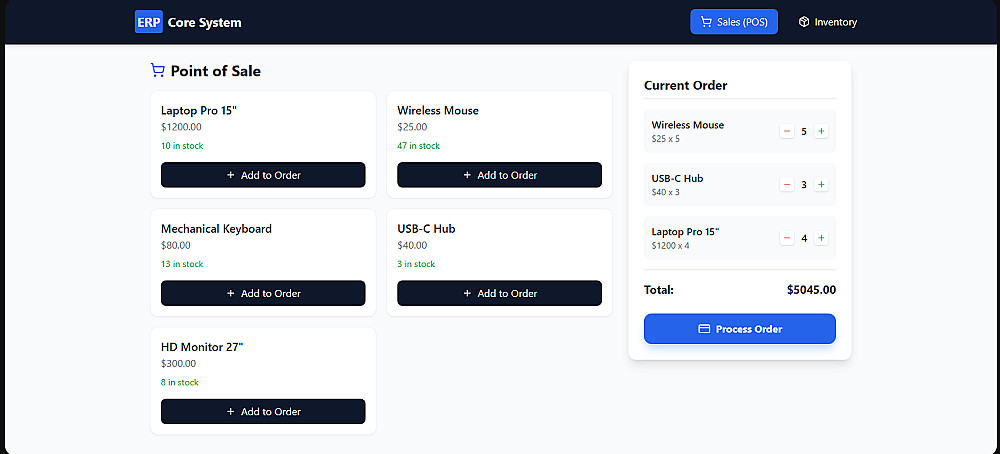1000x454 pixels.
Task: Click the Core System title text
Action: [205, 22]
